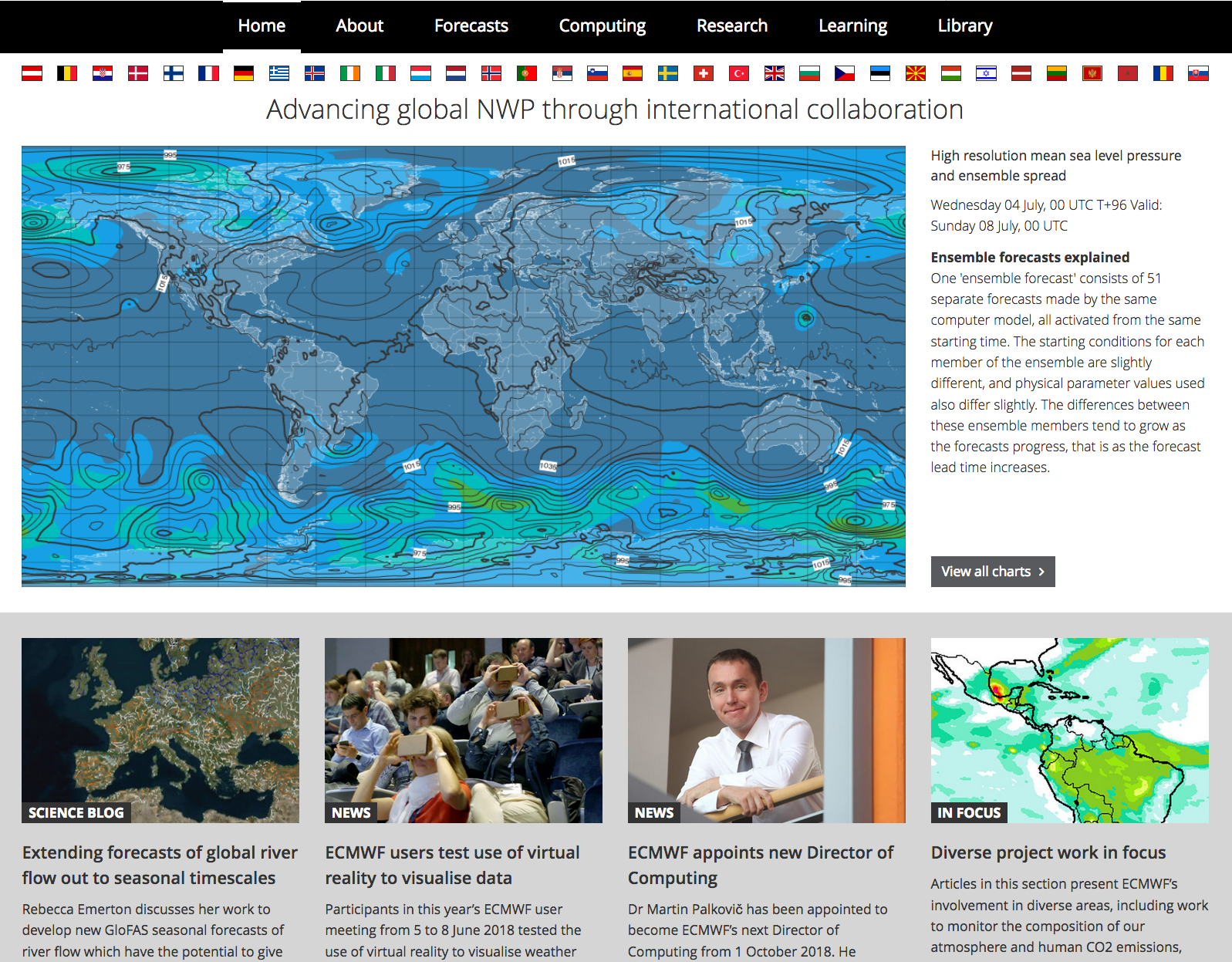Click the Czech Republic flag
1232x962 pixels.
click(x=845, y=73)
